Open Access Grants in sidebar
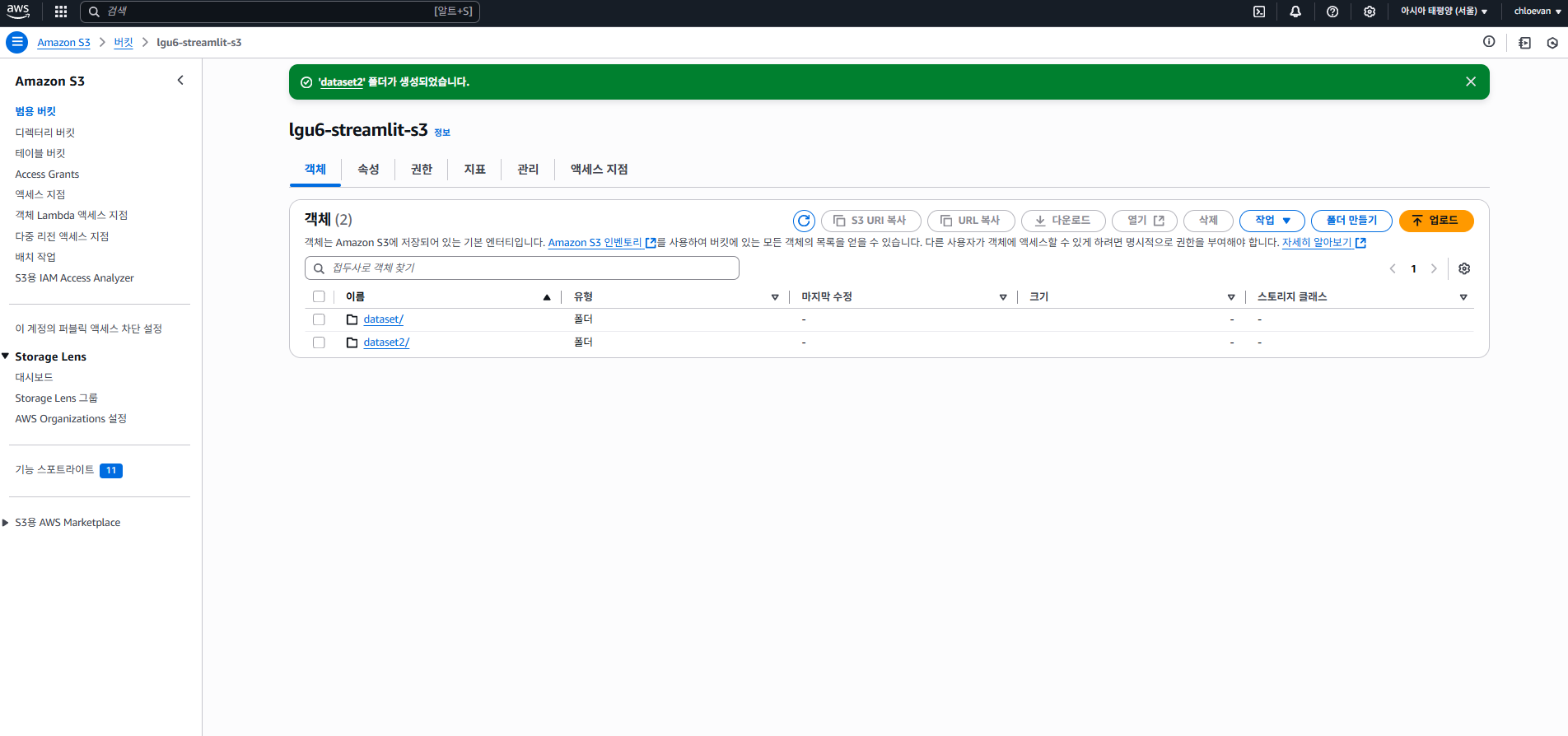Image resolution: width=1568 pixels, height=736 pixels. (x=47, y=175)
